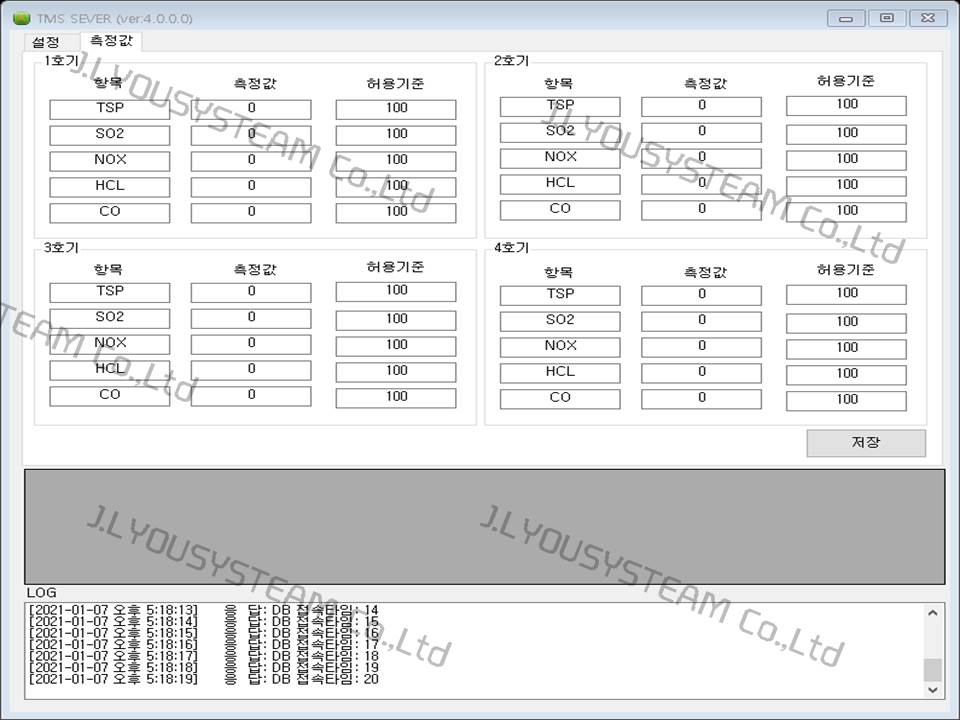Select log entry at 5:18:16

point(203,645)
